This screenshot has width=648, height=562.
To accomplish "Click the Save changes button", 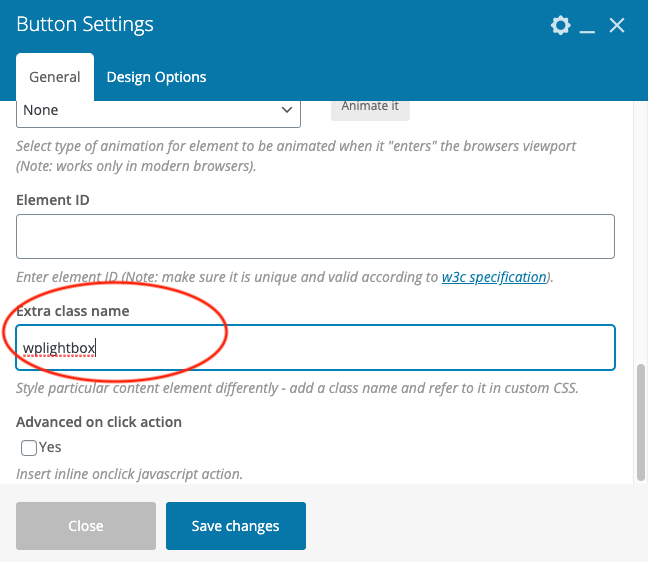I will (236, 526).
